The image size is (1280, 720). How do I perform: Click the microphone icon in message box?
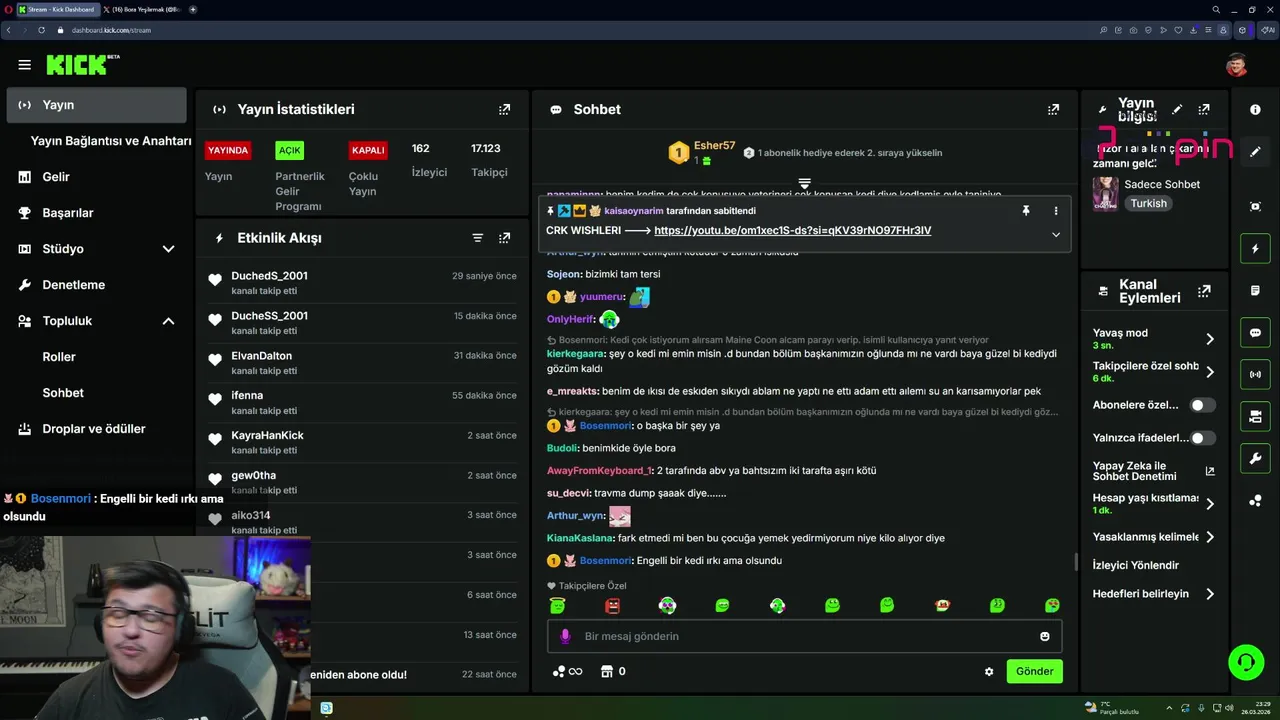pos(565,636)
